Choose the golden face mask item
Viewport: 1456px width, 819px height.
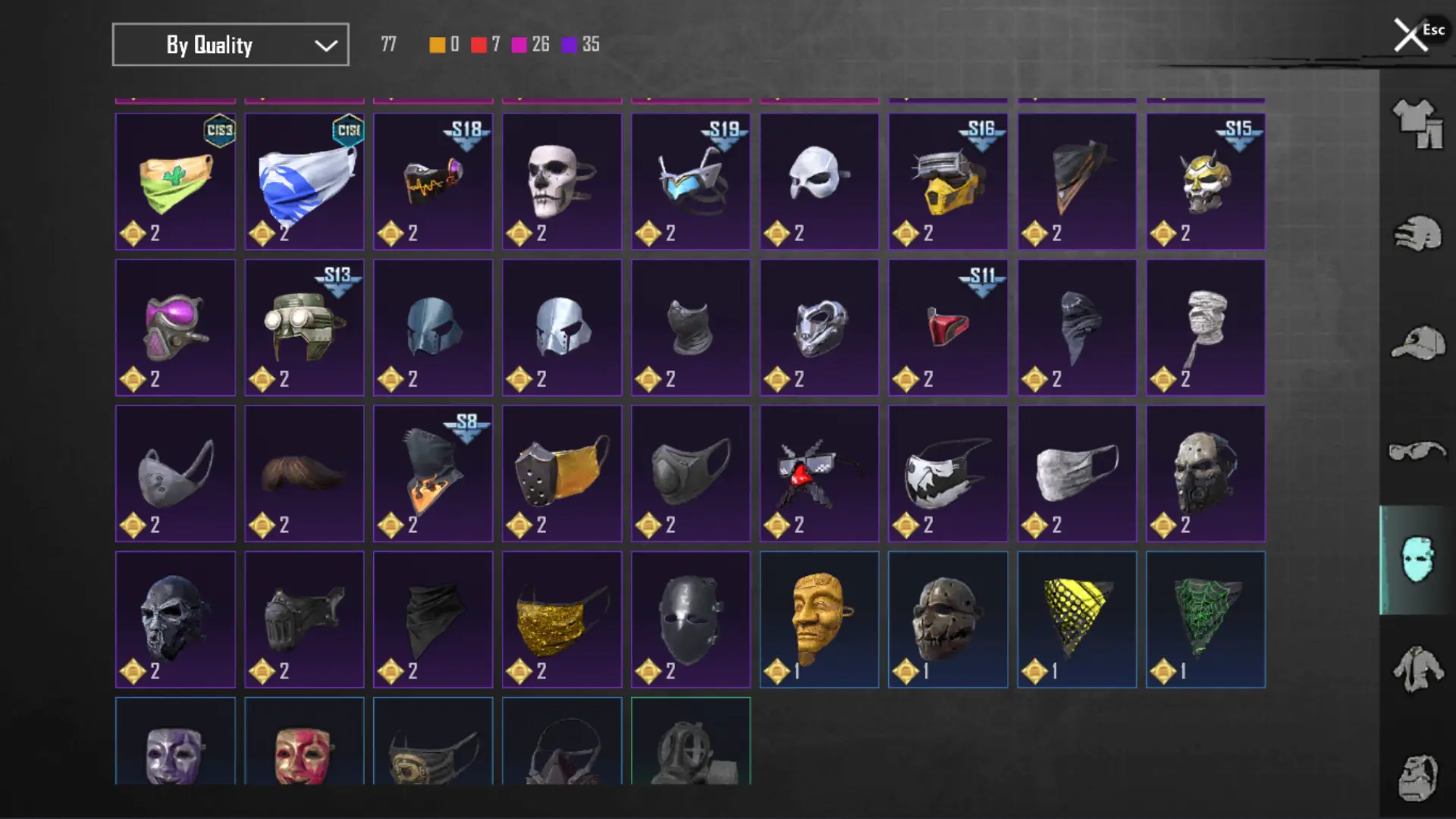coord(819,620)
